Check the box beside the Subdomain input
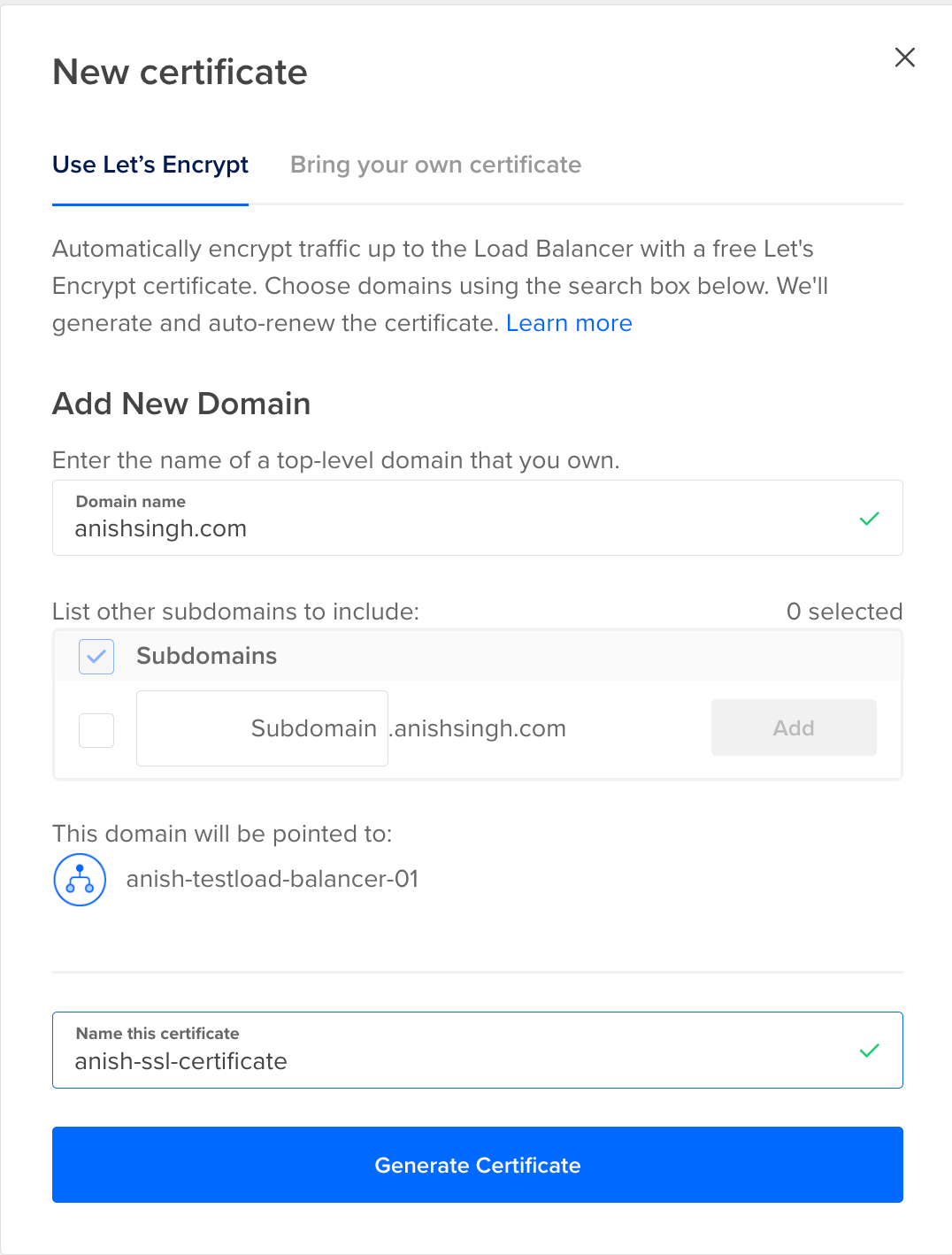The height and width of the screenshot is (1255, 952). (96, 730)
